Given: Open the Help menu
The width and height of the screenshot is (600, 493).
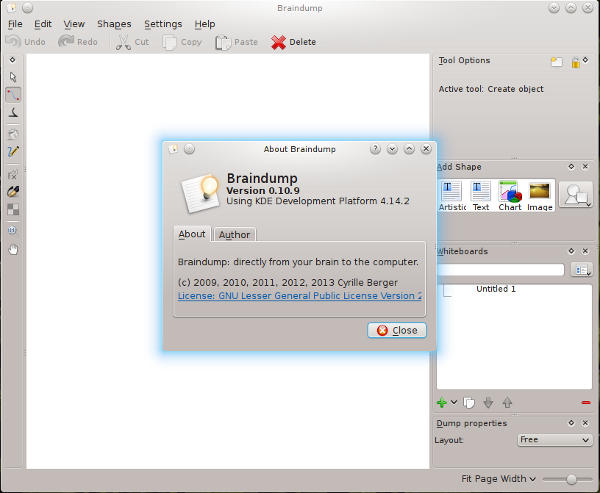Looking at the screenshot, I should coord(205,24).
